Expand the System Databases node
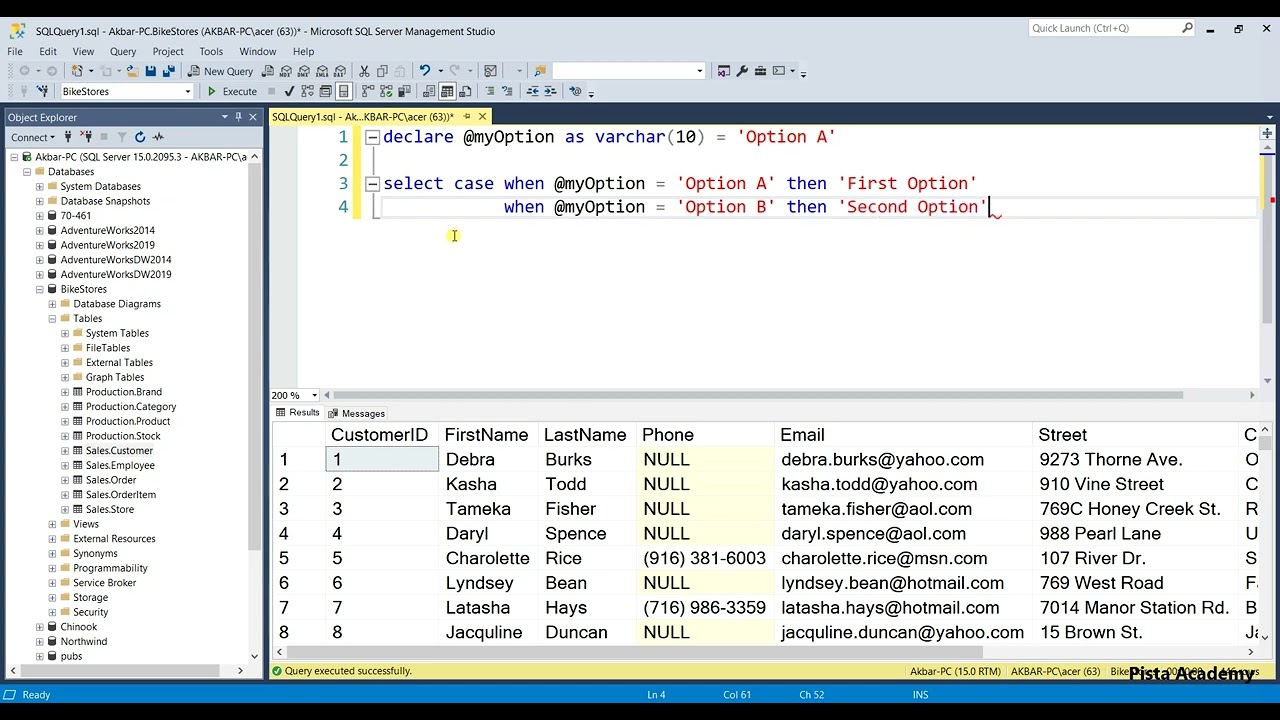 [x=40, y=186]
